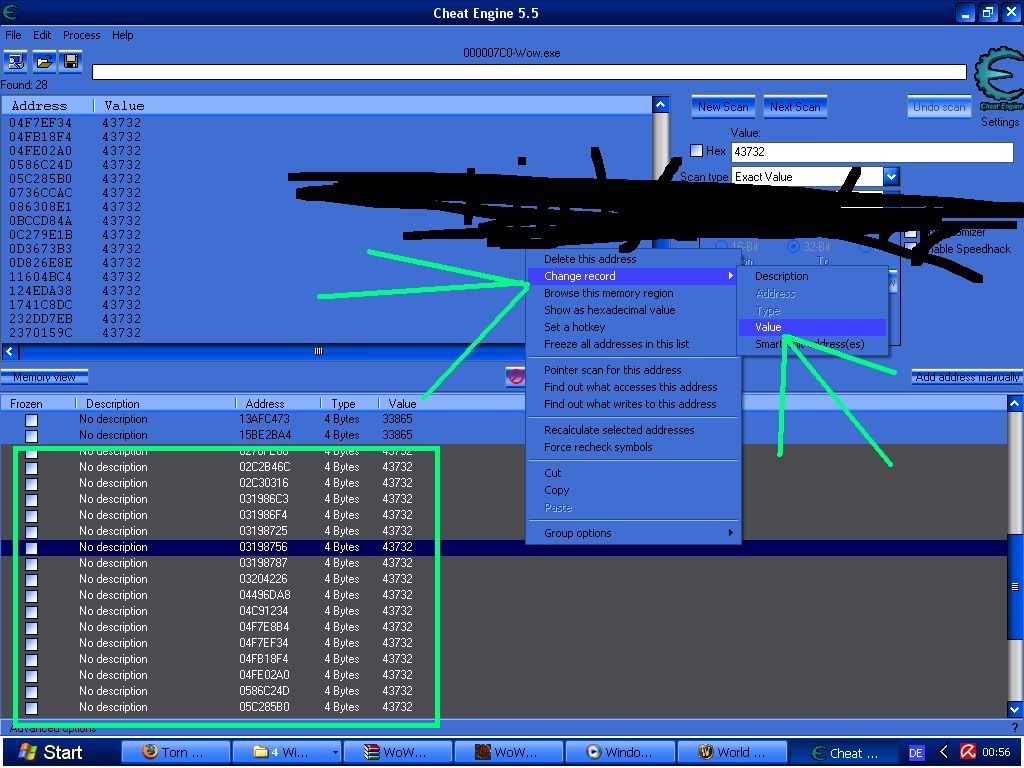This screenshot has height=768, width=1024.
Task: Click the Next Scan button
Action: (x=795, y=107)
